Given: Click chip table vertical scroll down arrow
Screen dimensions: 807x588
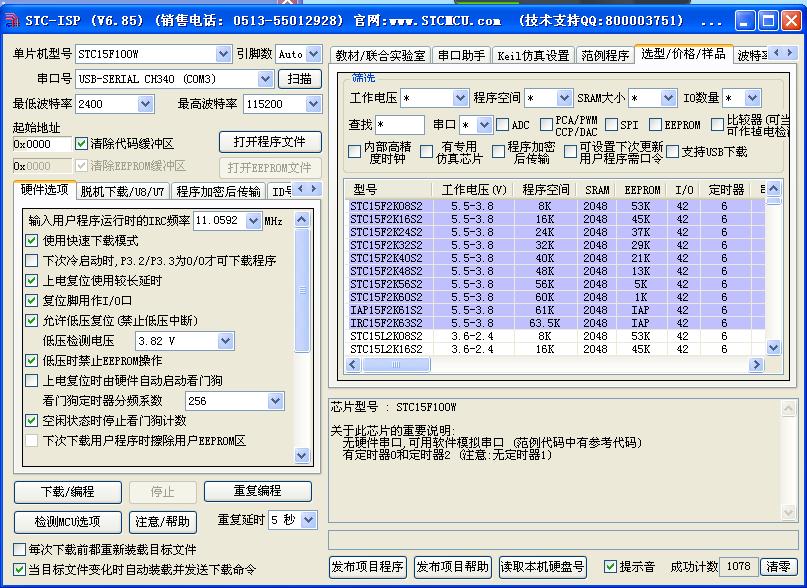Looking at the screenshot, I should click(x=773, y=348).
